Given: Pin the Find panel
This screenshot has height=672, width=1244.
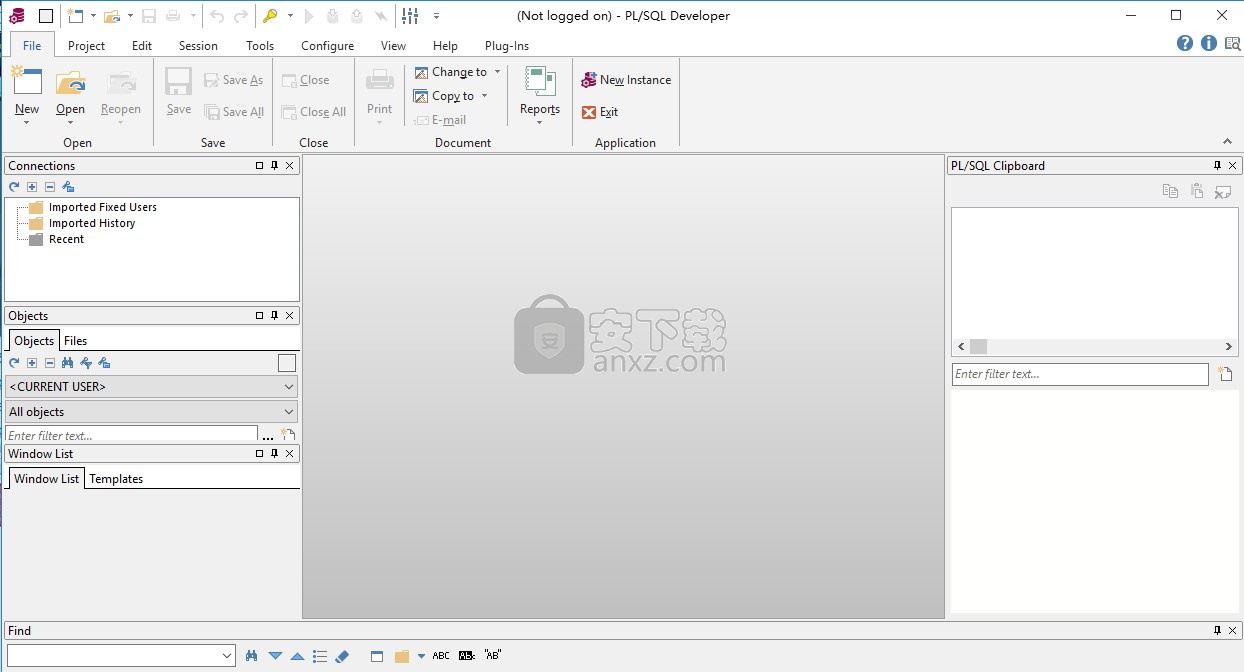Looking at the screenshot, I should point(1217,631).
